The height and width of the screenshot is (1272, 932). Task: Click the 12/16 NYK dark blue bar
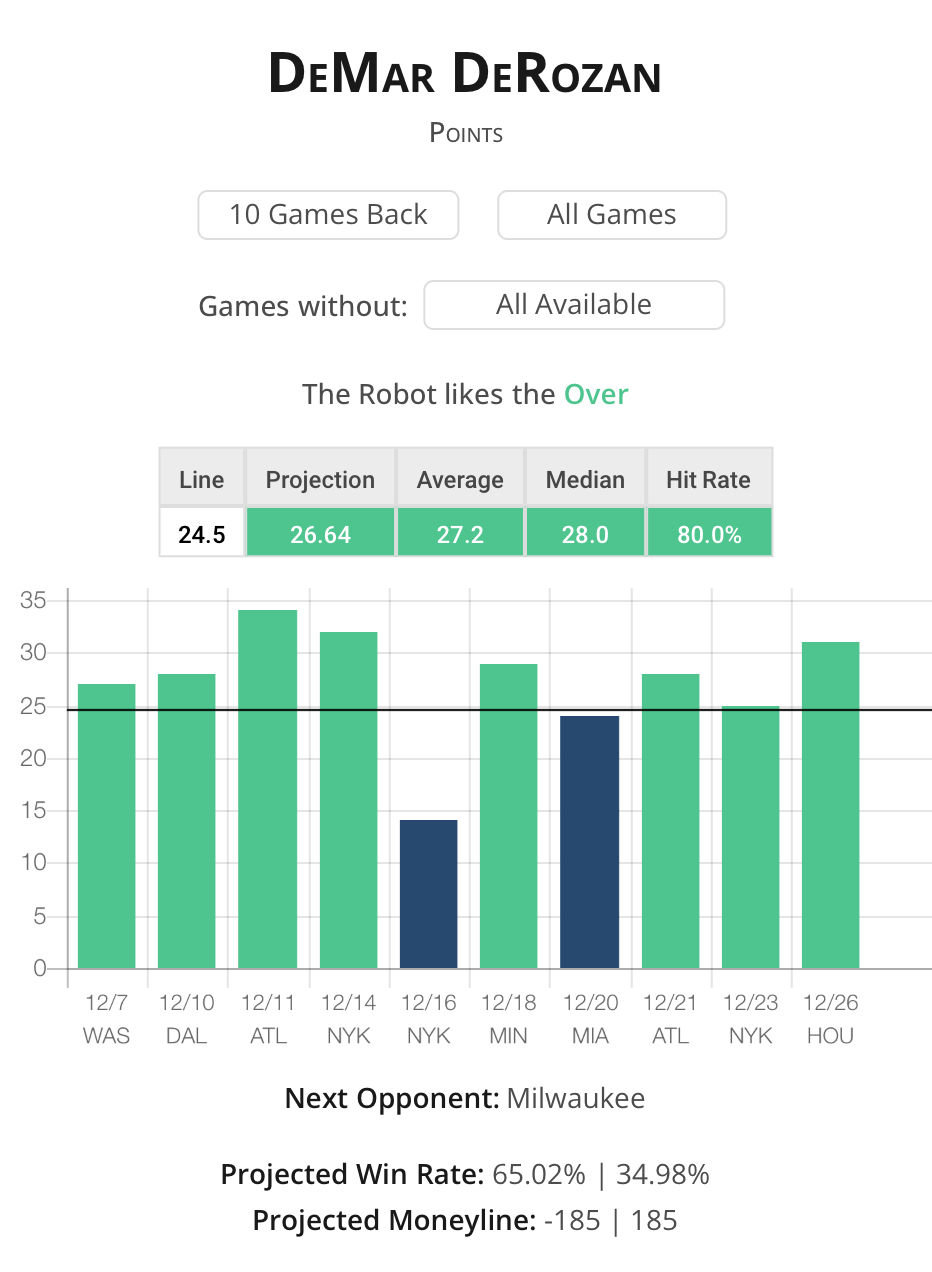click(429, 894)
